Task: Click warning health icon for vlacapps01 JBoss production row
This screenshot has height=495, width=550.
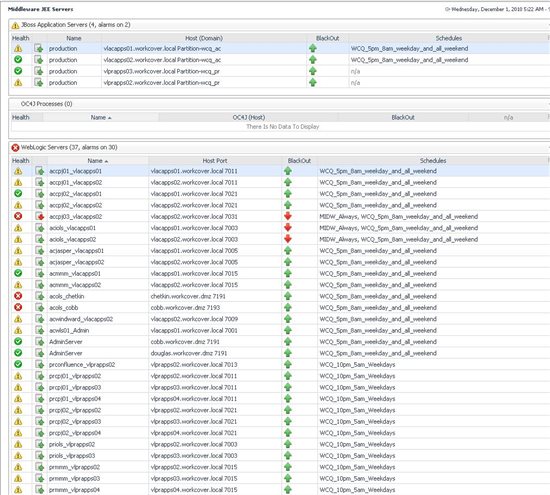Action: click(x=18, y=48)
